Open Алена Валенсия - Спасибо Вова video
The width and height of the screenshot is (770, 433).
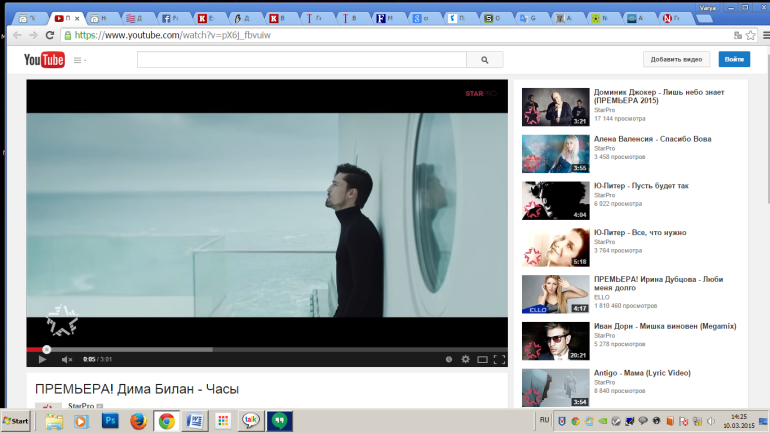point(653,139)
